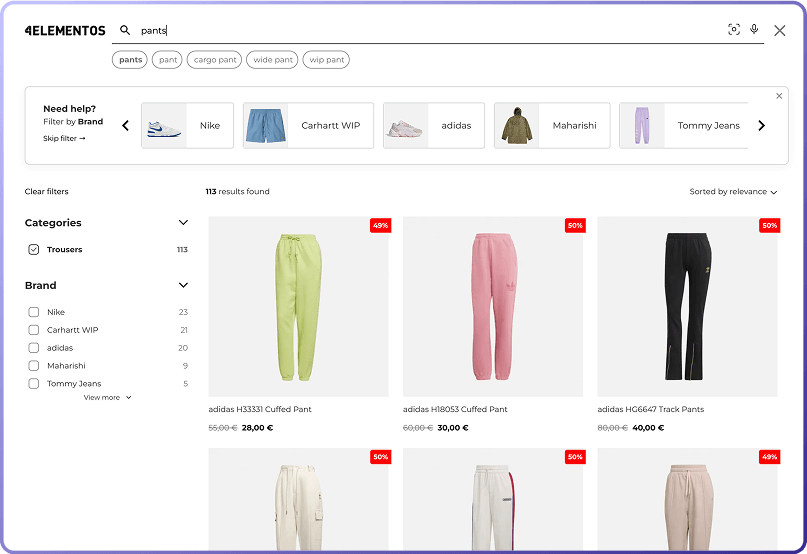Check the Nike brand checkbox

tap(34, 312)
